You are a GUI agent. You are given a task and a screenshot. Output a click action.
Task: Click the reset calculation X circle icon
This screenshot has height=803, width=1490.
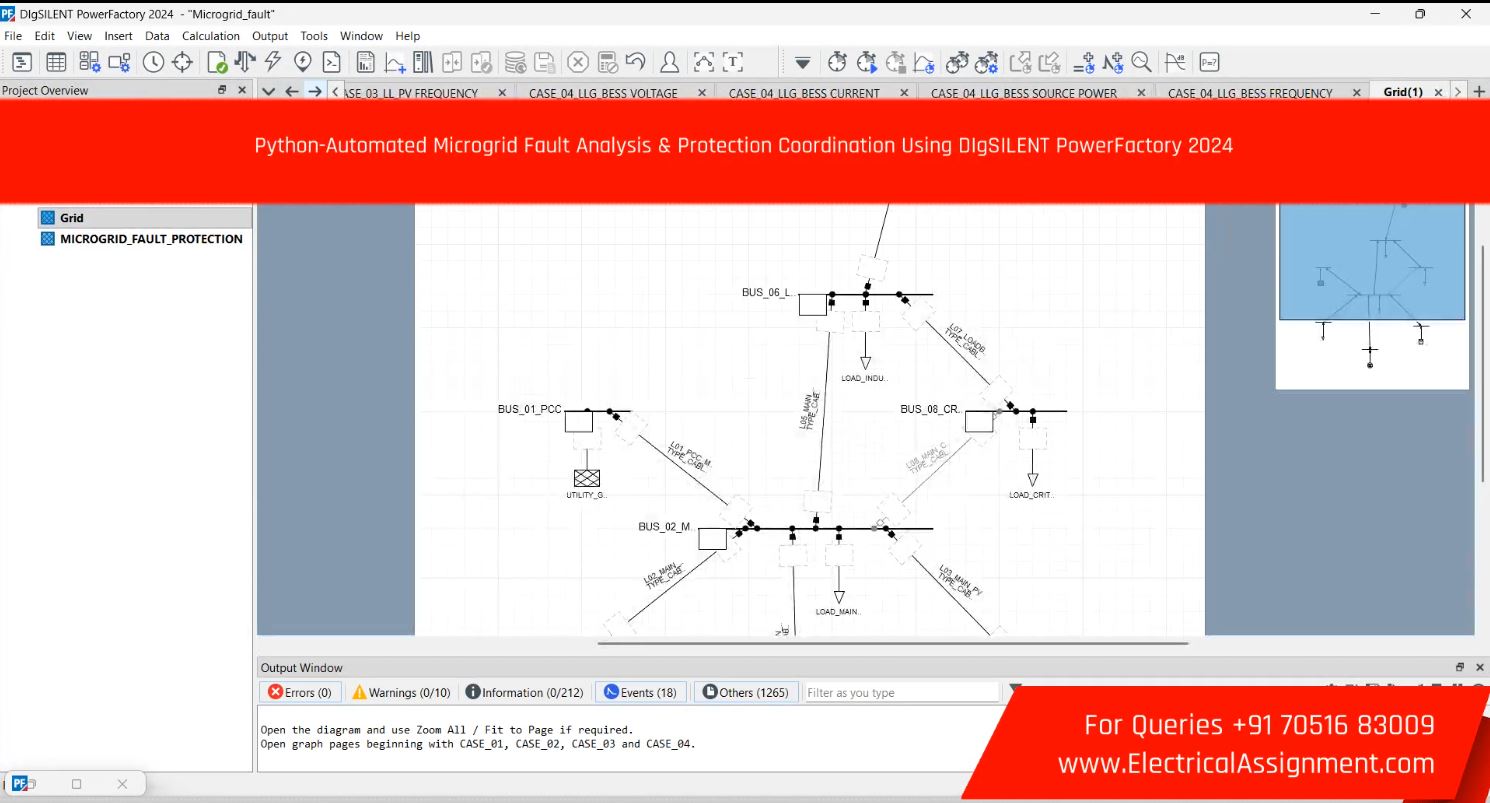coord(578,62)
